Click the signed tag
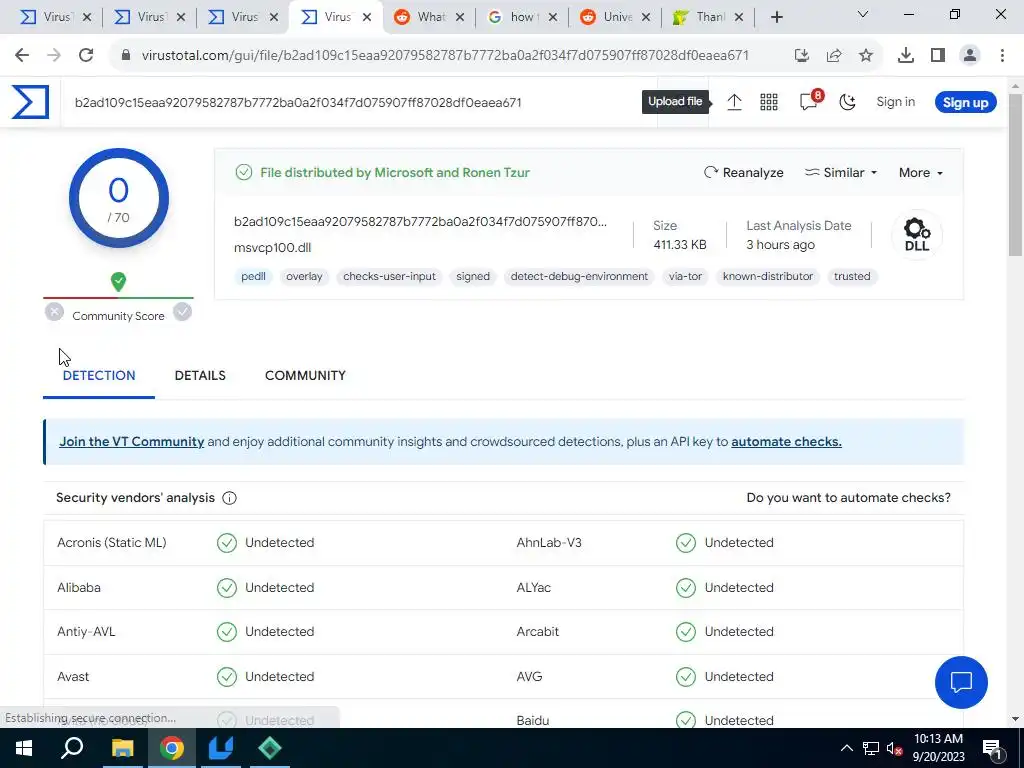Viewport: 1024px width, 768px height. (473, 276)
